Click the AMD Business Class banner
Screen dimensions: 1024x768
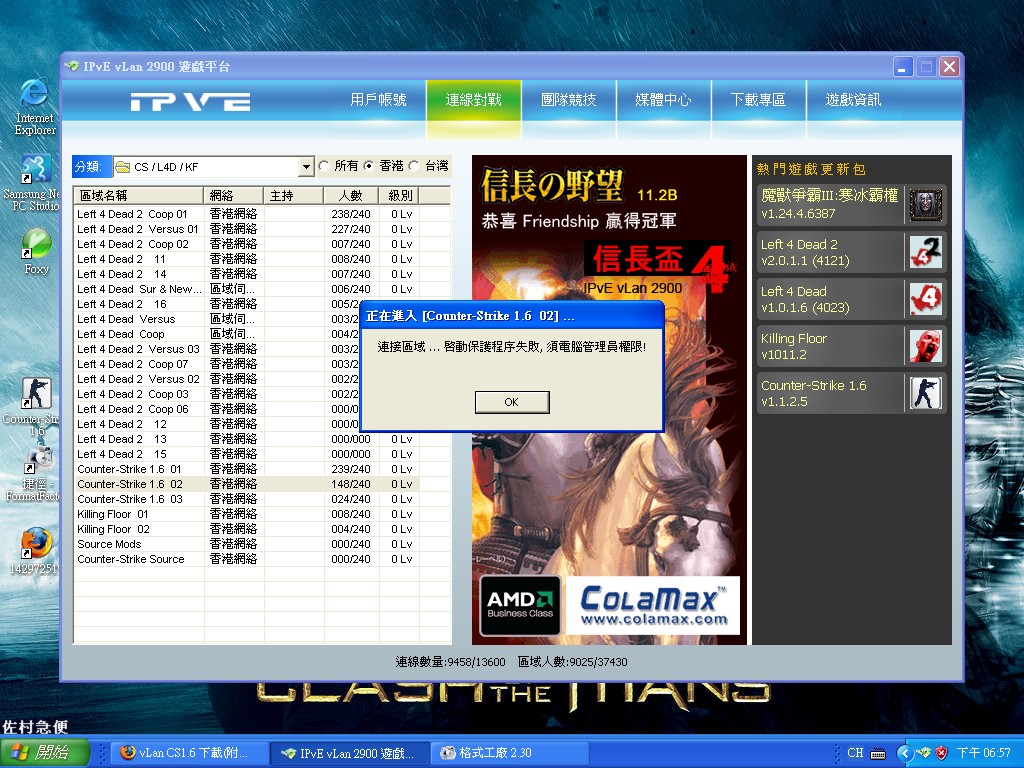520,605
